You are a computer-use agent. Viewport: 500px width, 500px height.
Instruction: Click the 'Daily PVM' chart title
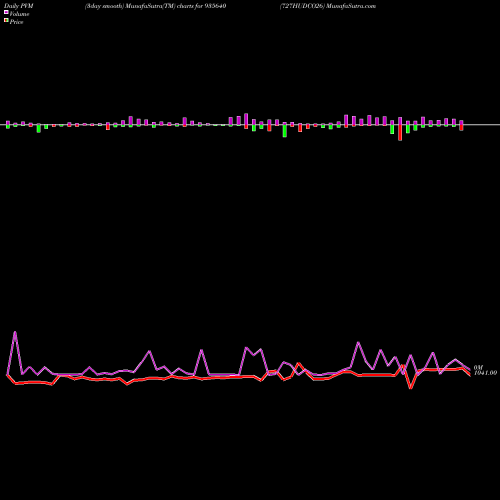point(19,6)
